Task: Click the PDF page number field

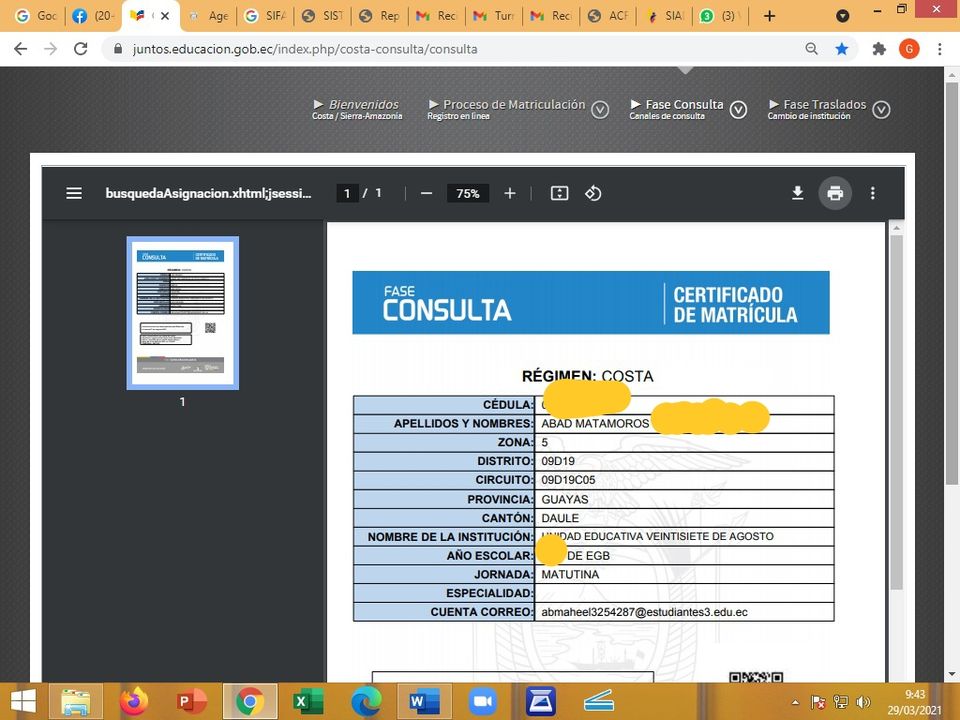Action: 347,193
